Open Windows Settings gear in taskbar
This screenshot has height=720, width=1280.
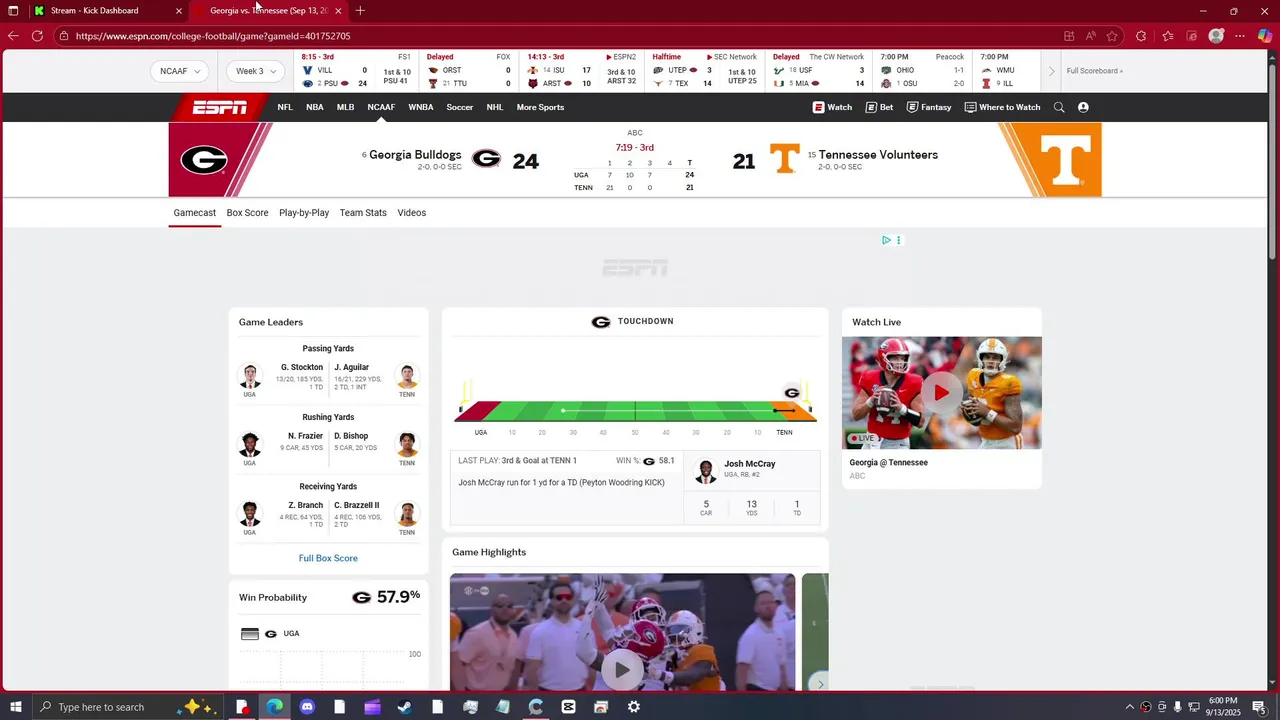coord(634,707)
